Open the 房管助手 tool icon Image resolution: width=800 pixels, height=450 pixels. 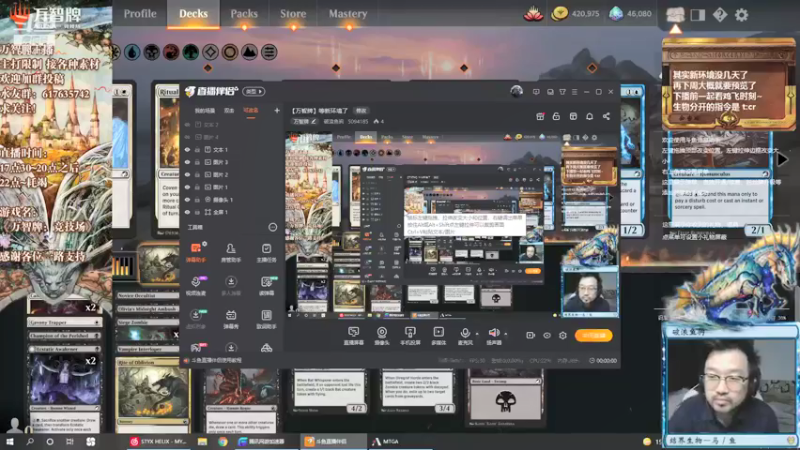[x=231, y=252]
